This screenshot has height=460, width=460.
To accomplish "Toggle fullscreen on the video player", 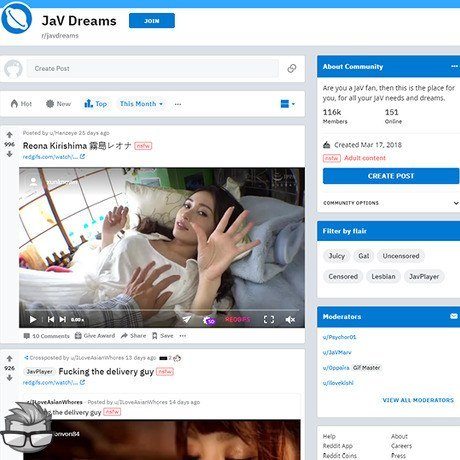I will 269,319.
